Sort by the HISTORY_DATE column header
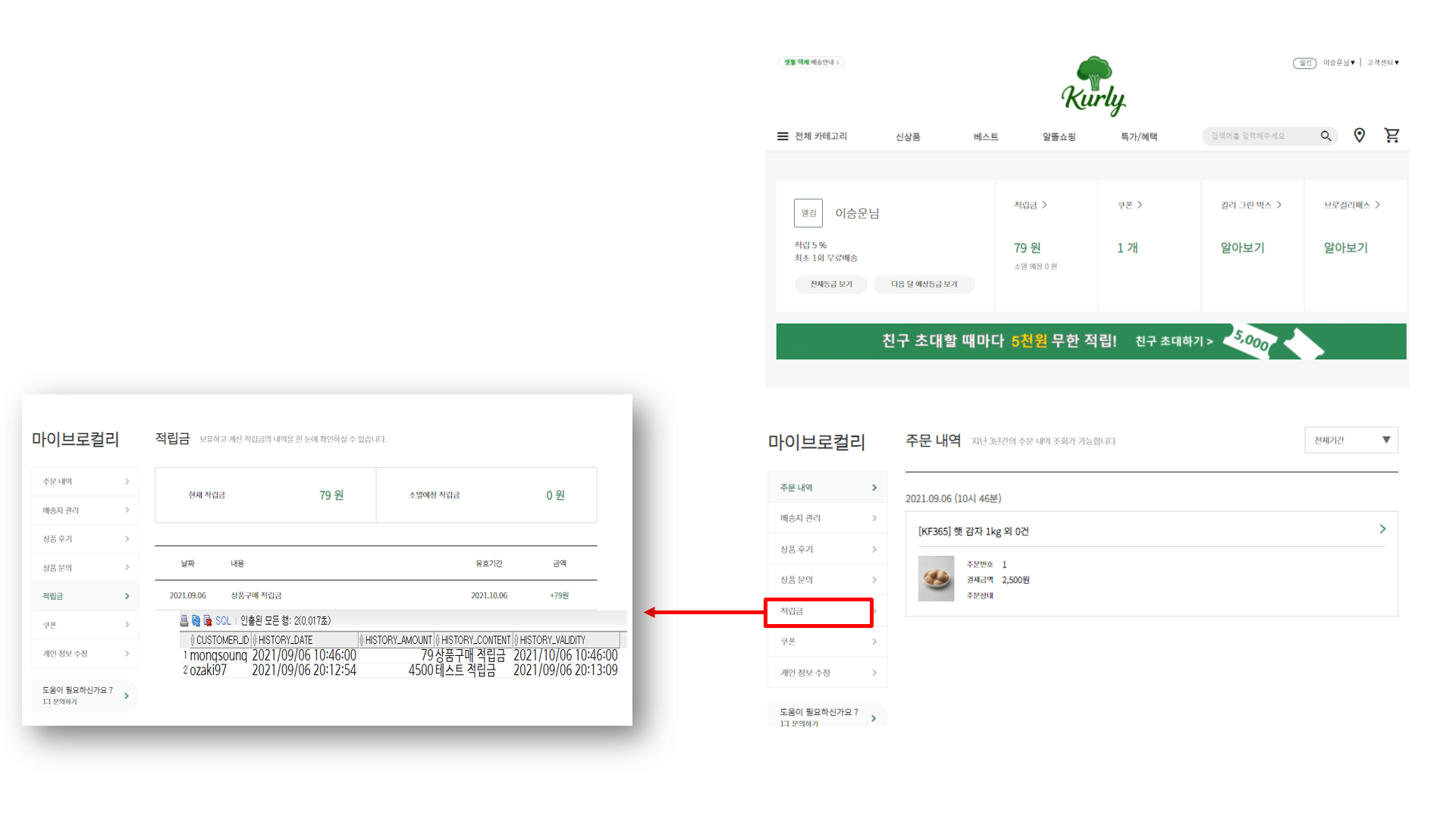1456x819 pixels. (x=304, y=640)
